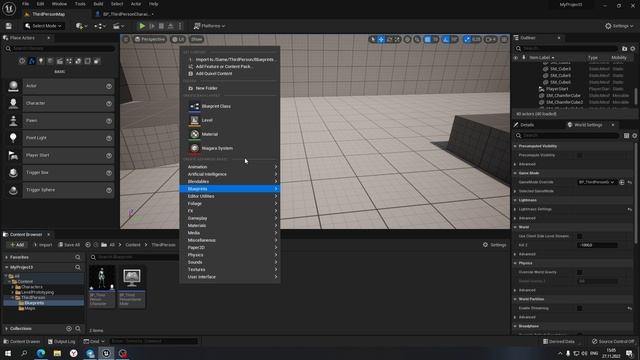The height and width of the screenshot is (360, 640).
Task: Open help for the Character actor
Action: point(109,103)
